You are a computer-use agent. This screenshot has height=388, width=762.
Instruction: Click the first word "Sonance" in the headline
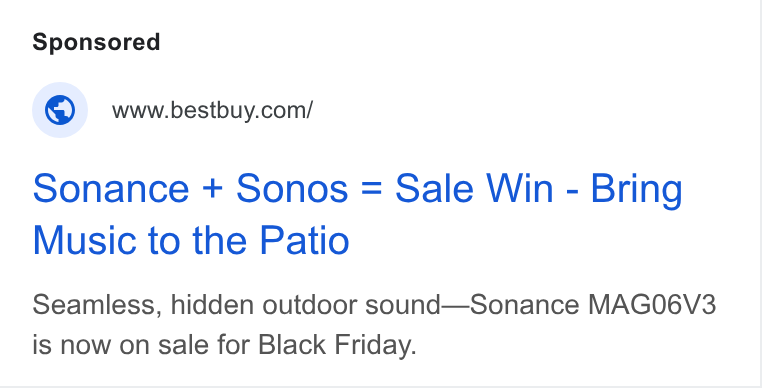pyautogui.click(x=111, y=189)
